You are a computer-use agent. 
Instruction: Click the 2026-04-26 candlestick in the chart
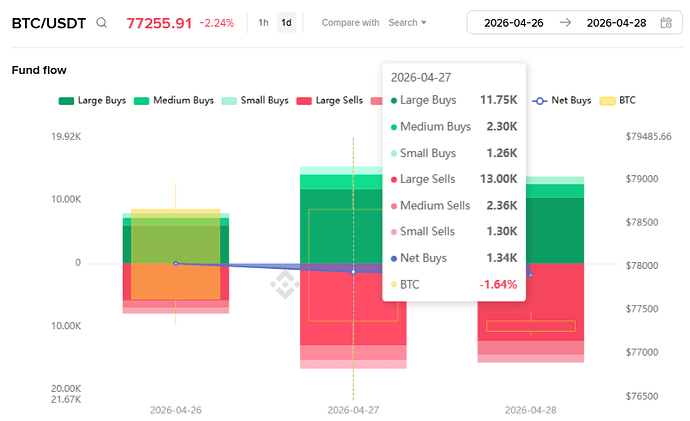[x=176, y=254]
